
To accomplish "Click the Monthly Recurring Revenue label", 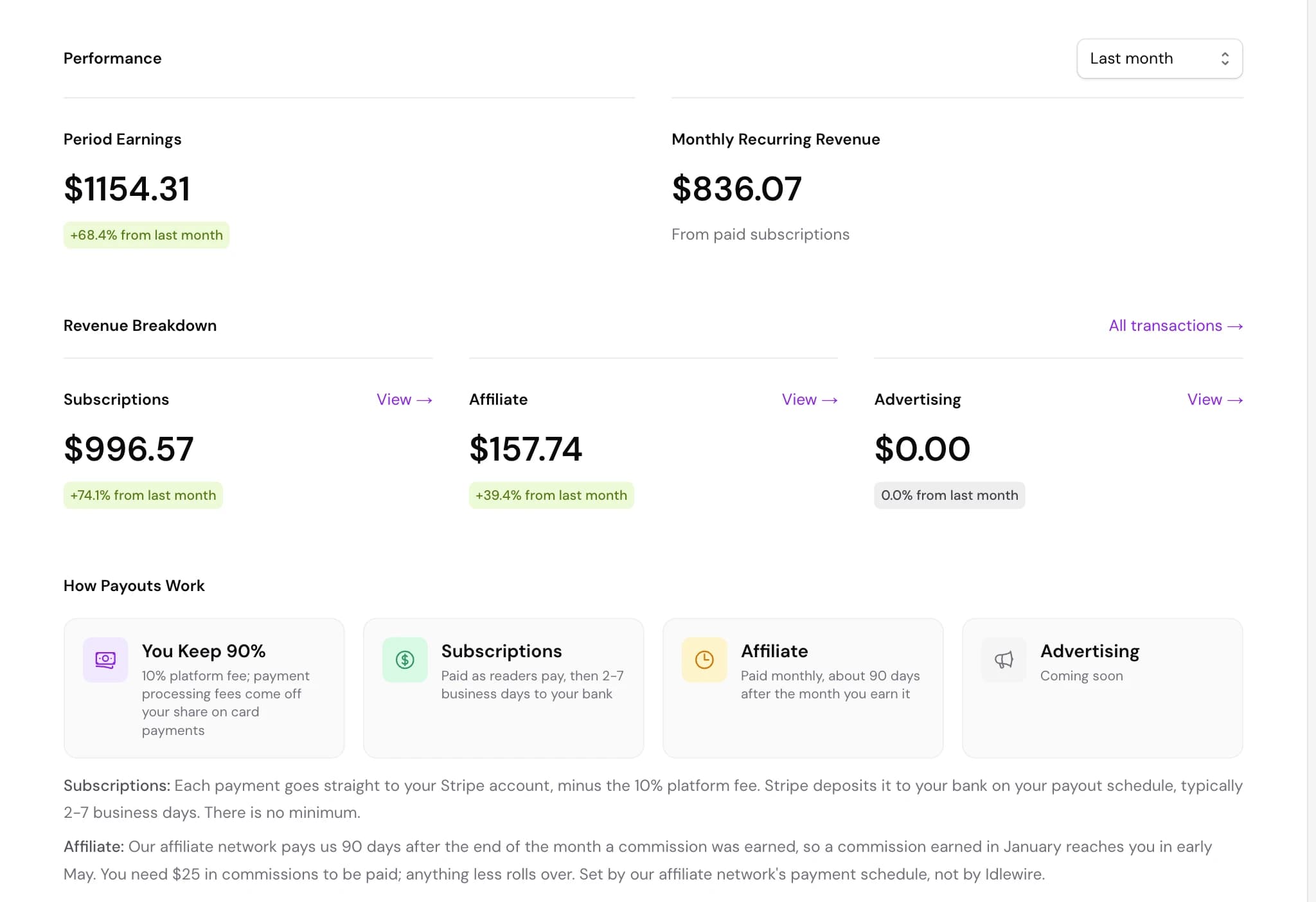I will click(x=776, y=139).
